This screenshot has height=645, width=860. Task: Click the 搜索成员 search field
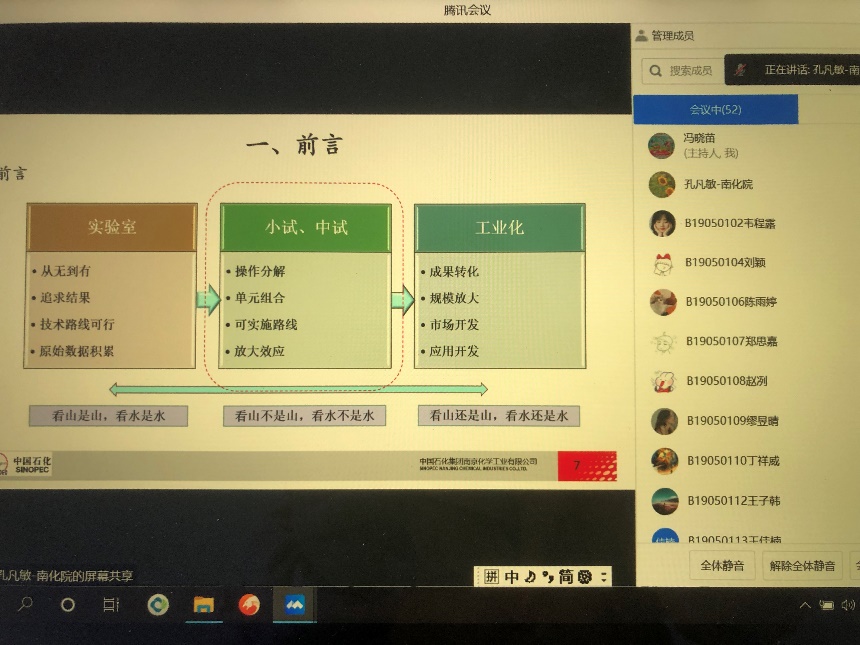pyautogui.click(x=690, y=71)
